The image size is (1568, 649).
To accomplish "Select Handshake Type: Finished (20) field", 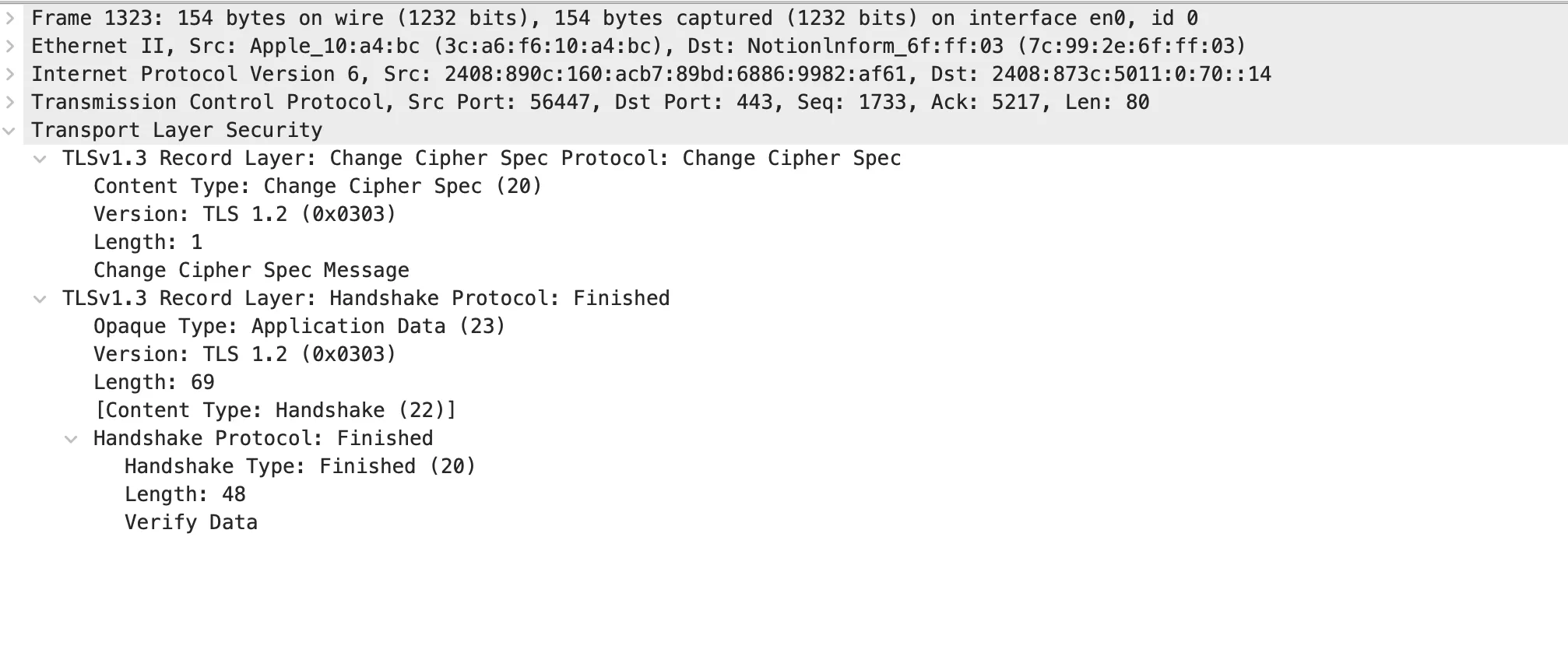I will click(300, 467).
